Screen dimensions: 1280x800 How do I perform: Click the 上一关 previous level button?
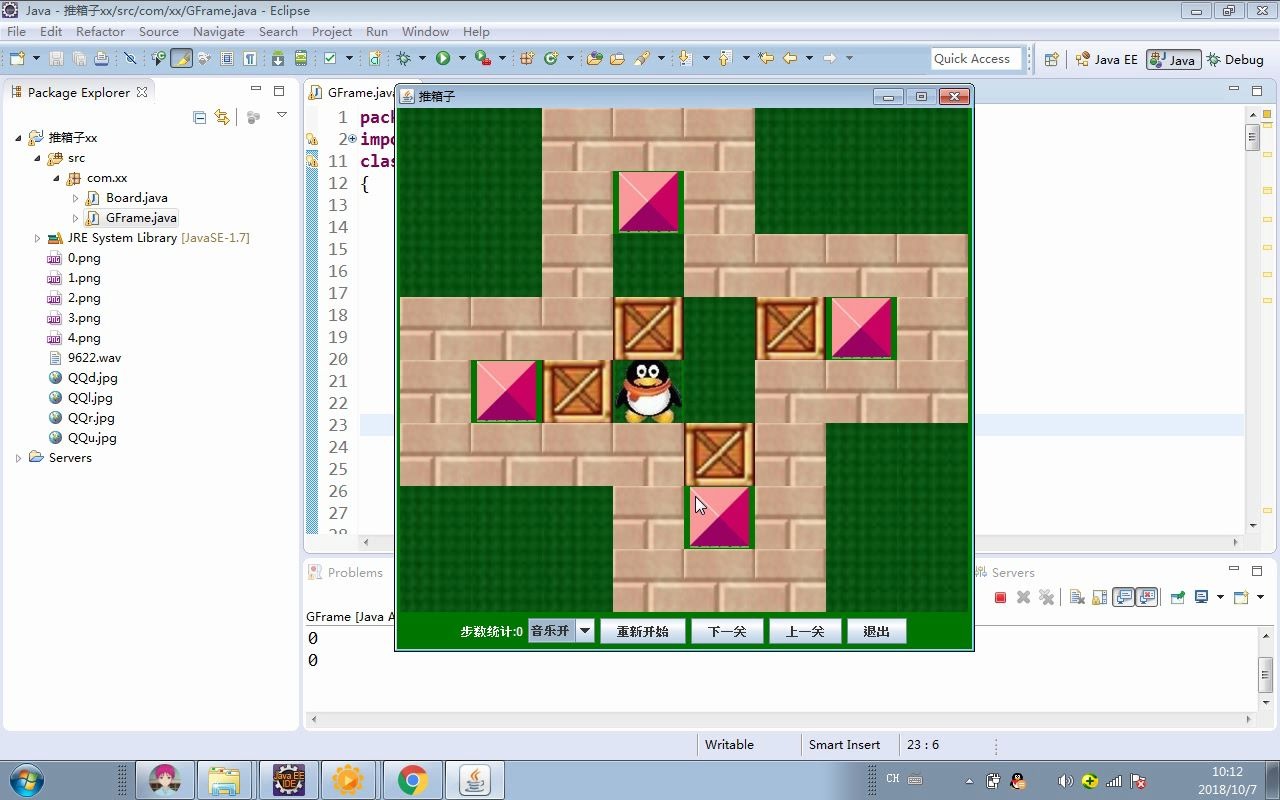click(x=805, y=631)
